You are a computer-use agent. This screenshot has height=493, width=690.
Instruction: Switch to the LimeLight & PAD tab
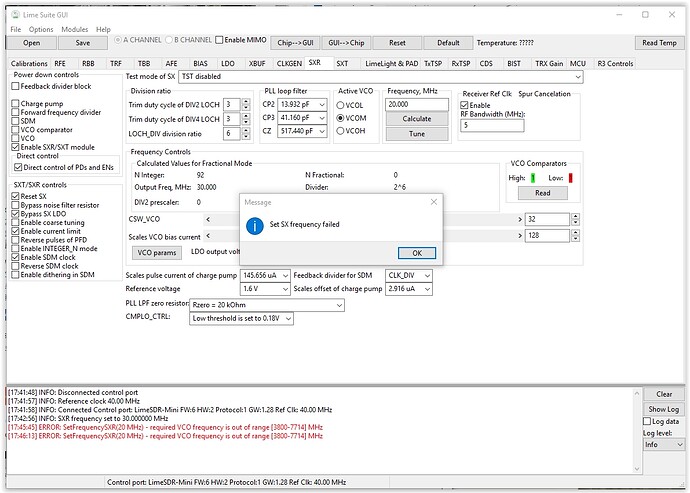click(x=392, y=63)
